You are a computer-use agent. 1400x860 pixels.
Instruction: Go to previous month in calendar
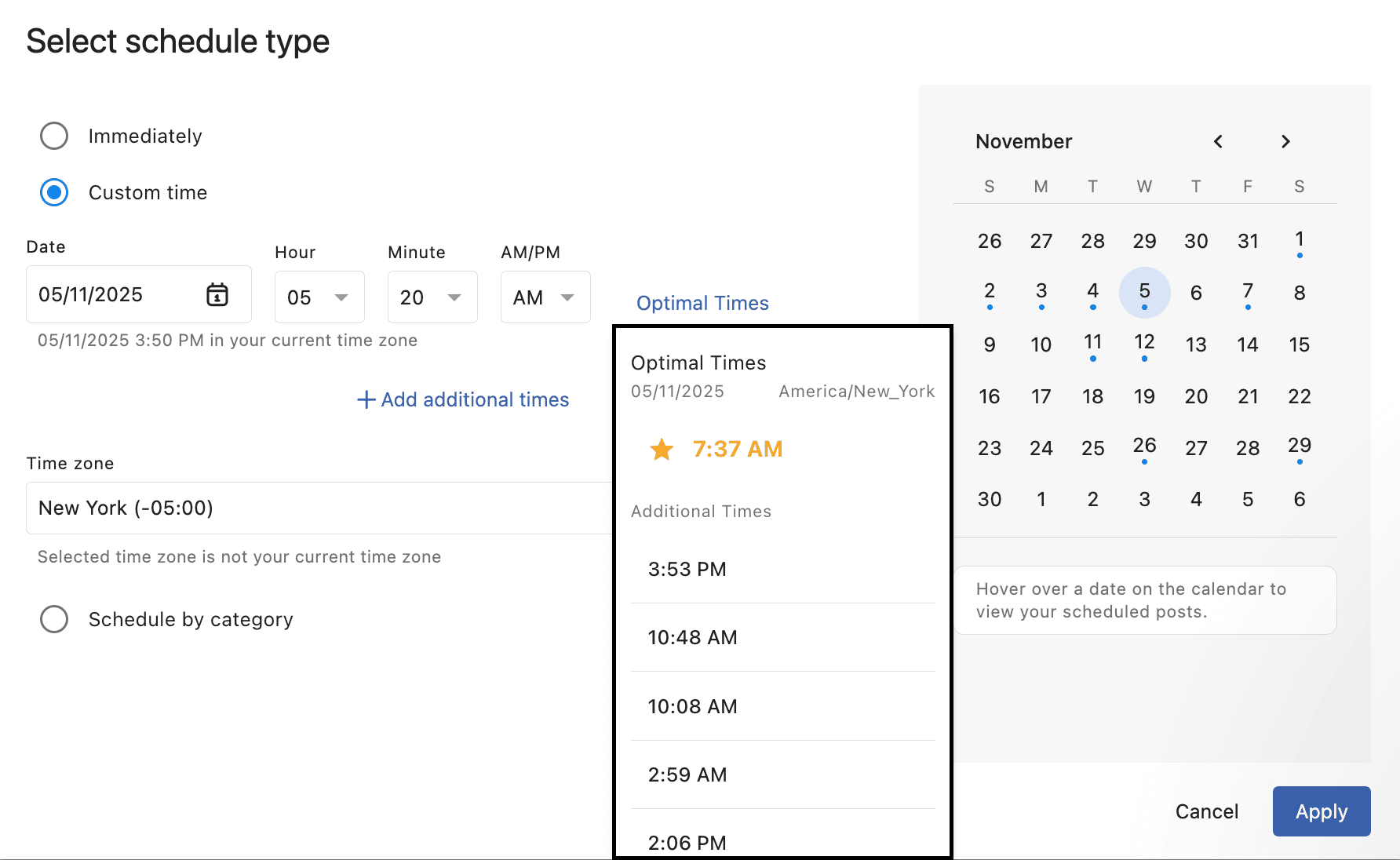coord(1218,141)
